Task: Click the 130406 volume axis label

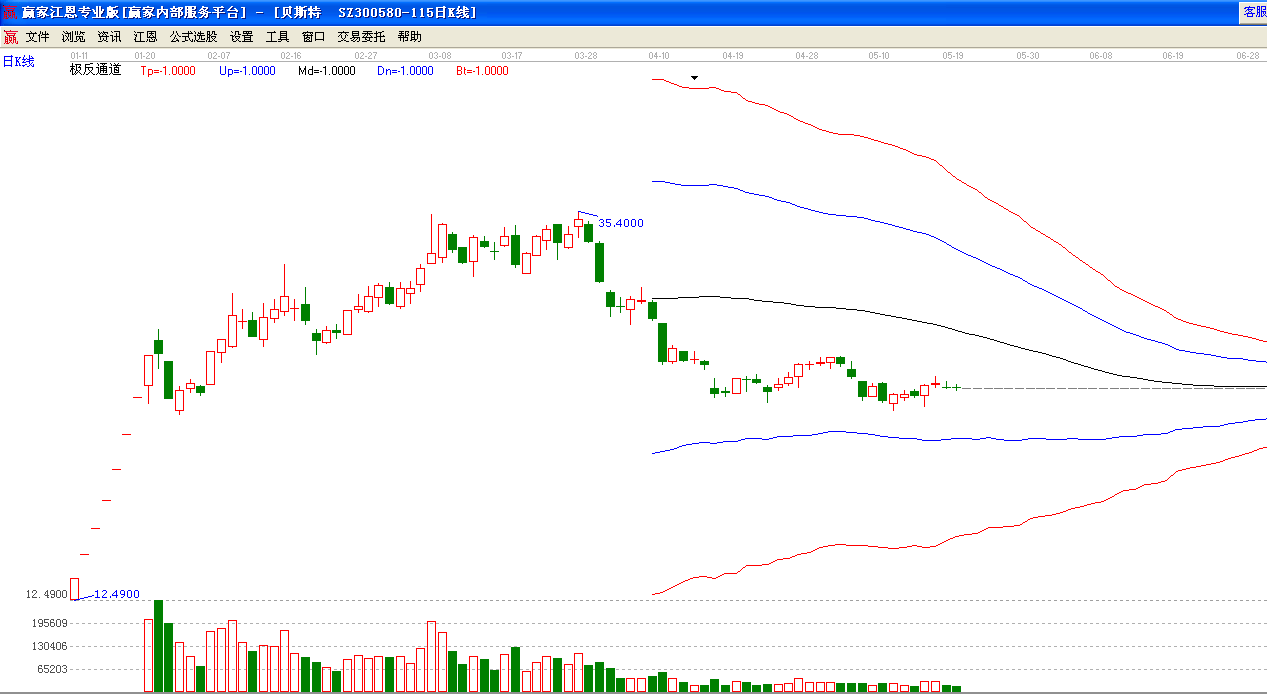Action: tap(47, 646)
